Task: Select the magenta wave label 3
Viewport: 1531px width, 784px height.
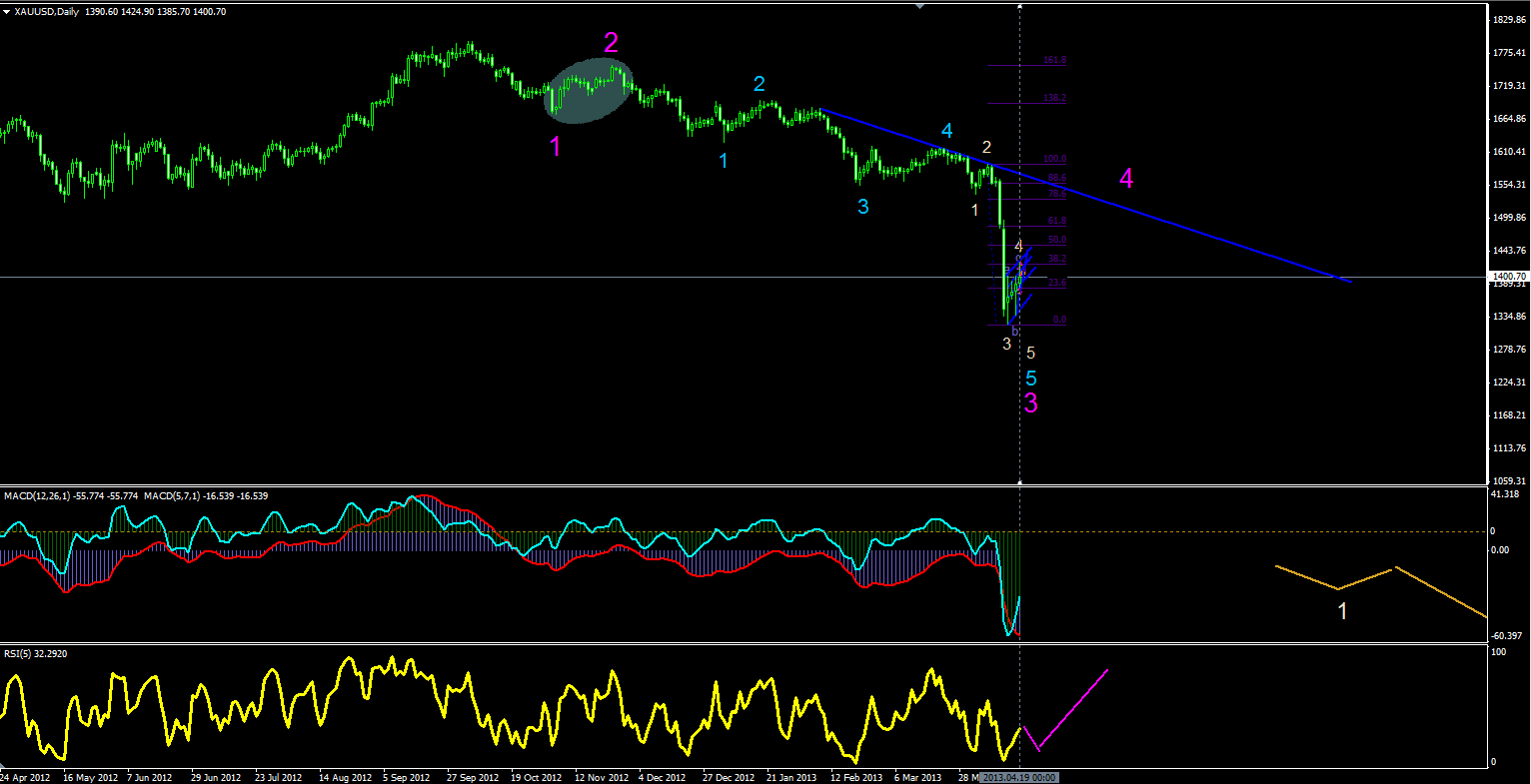Action: [x=1030, y=402]
